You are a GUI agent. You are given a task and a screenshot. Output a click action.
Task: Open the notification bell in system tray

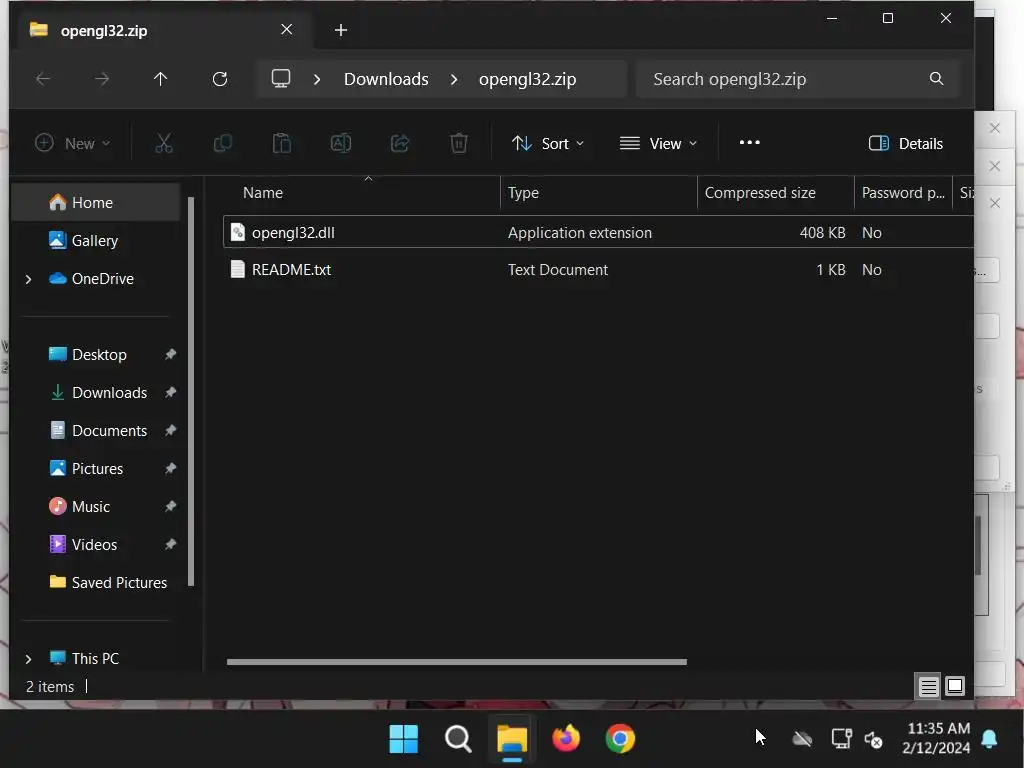coord(989,739)
